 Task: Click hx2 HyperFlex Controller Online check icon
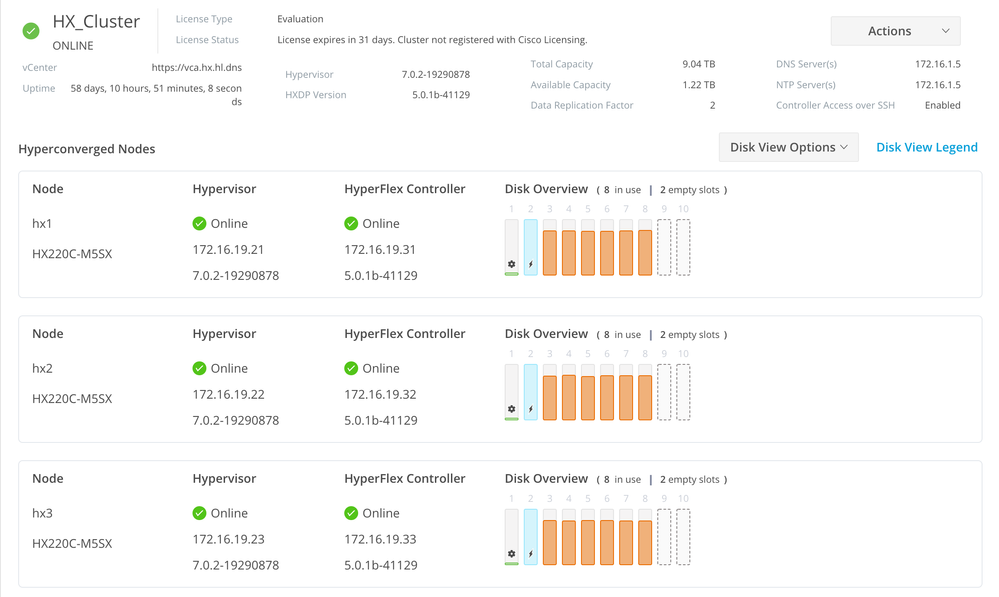351,368
